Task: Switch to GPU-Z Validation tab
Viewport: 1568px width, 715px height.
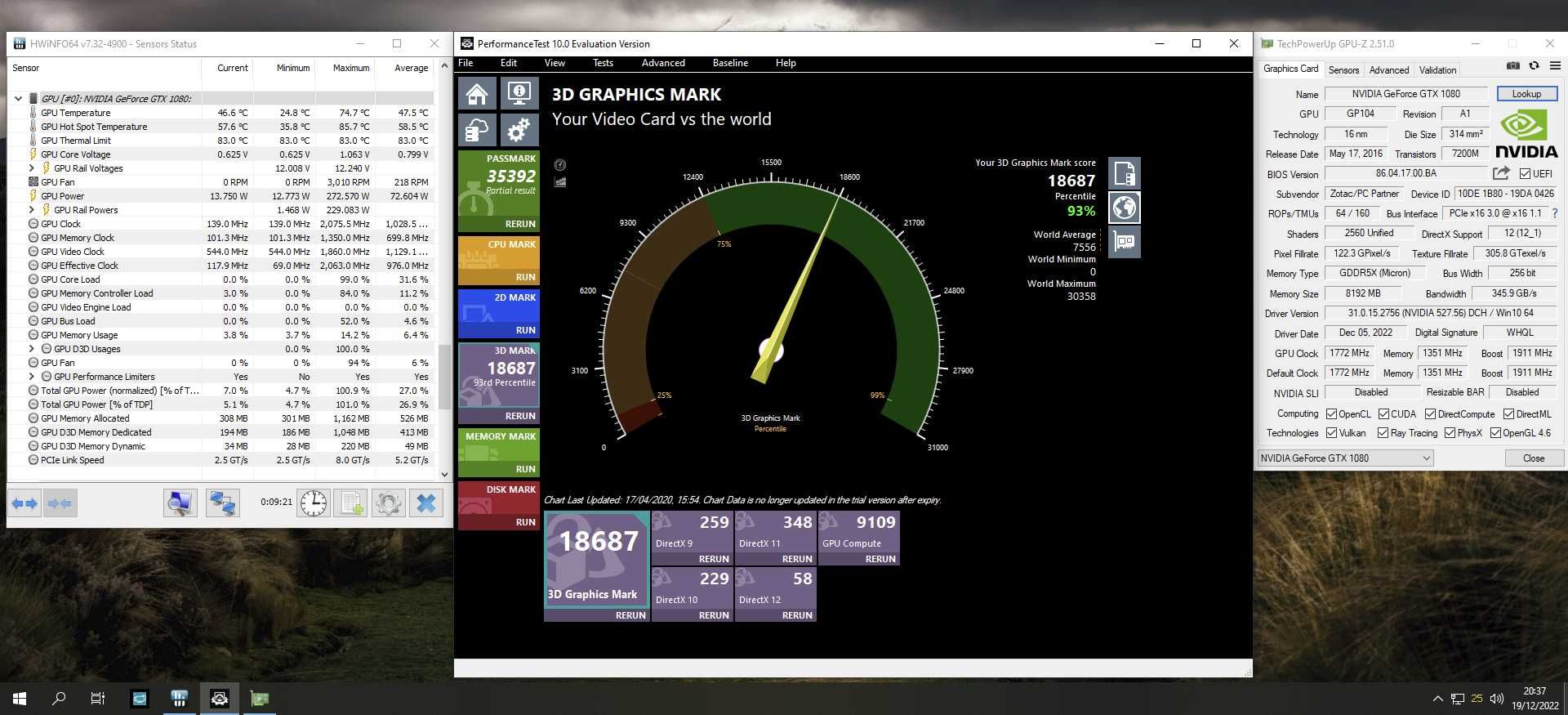Action: [1437, 70]
